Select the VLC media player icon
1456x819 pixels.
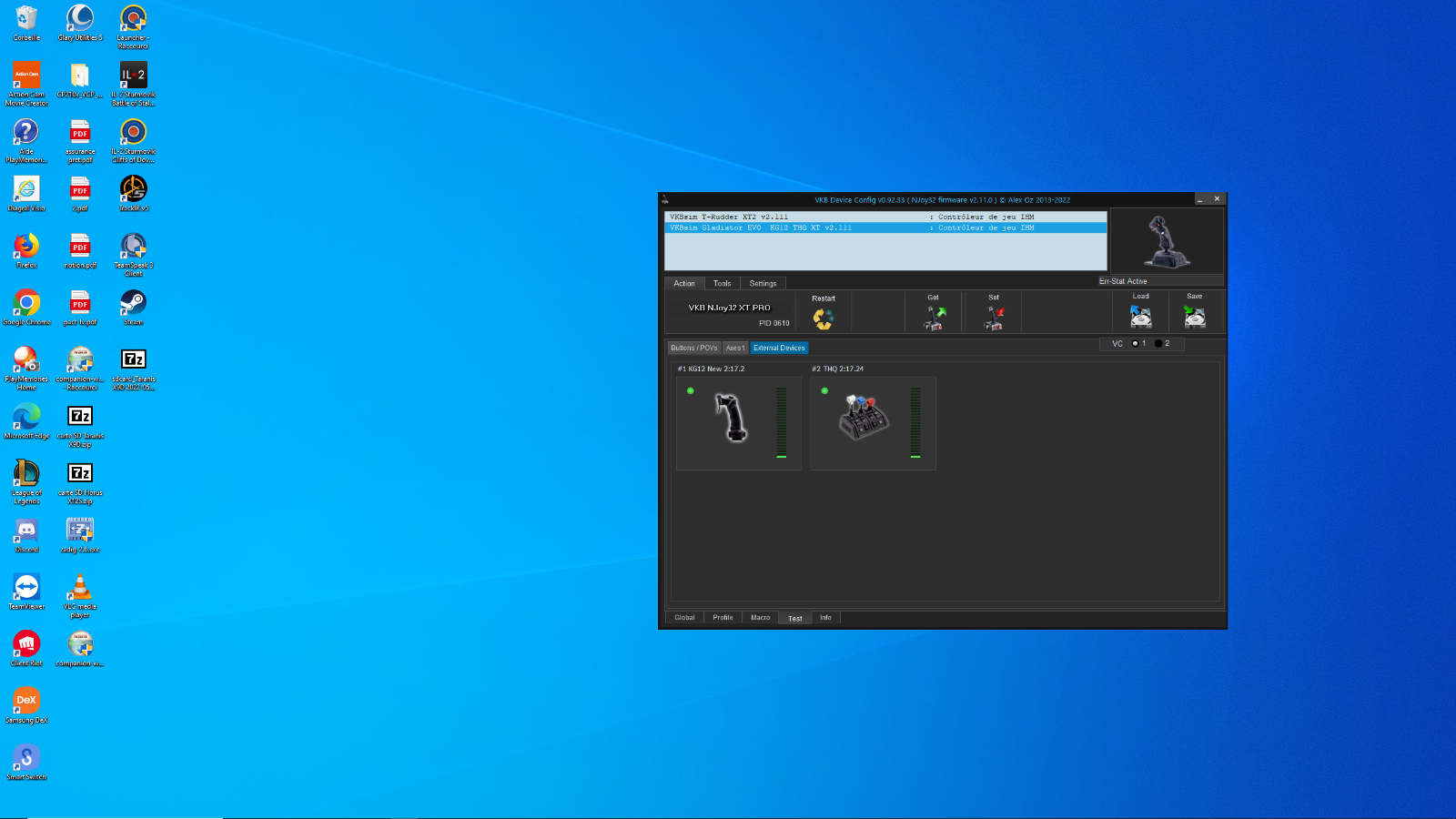(x=80, y=596)
